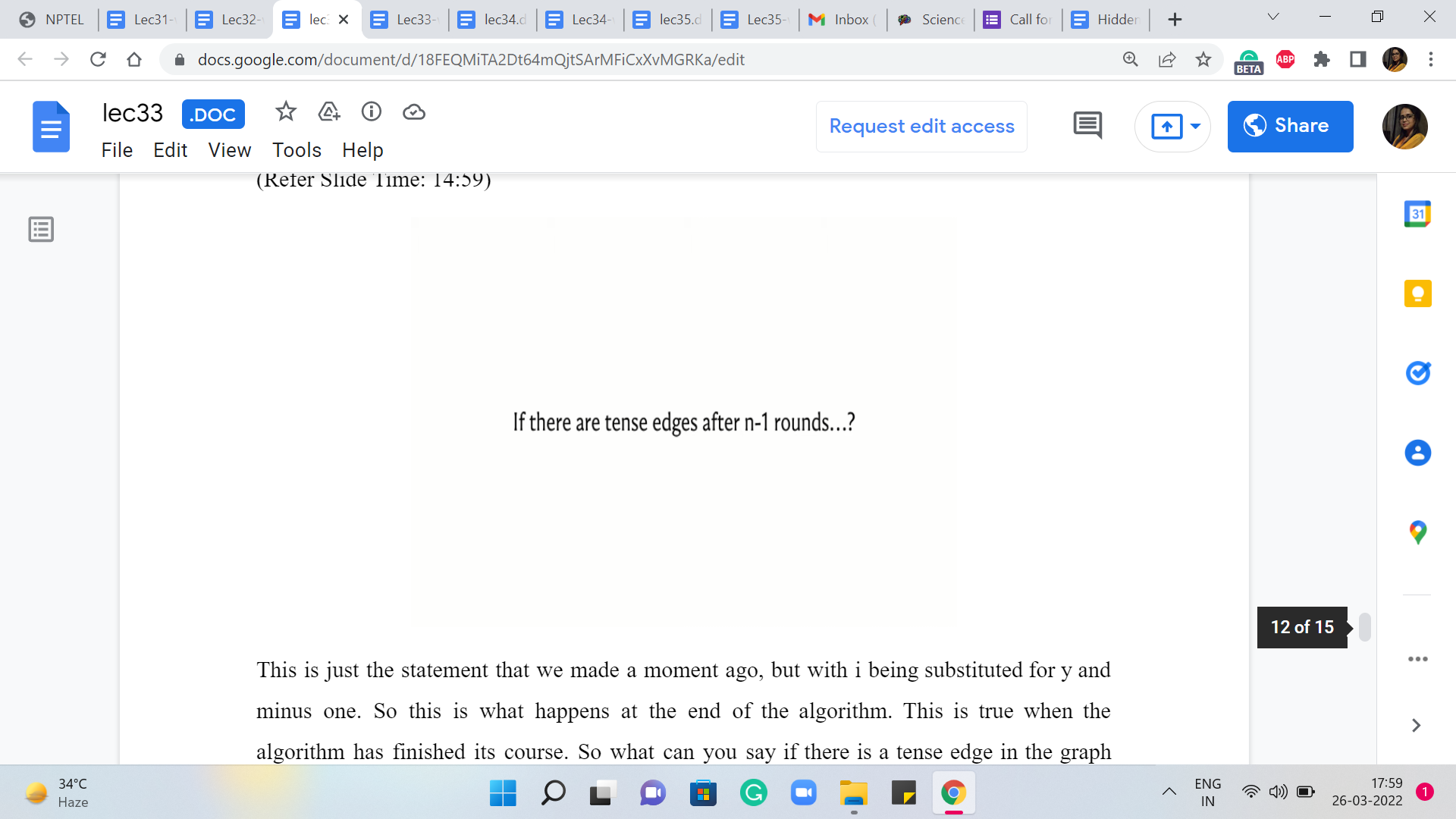The image size is (1456, 819).
Task: Toggle the browser side panel button
Action: tap(1357, 59)
